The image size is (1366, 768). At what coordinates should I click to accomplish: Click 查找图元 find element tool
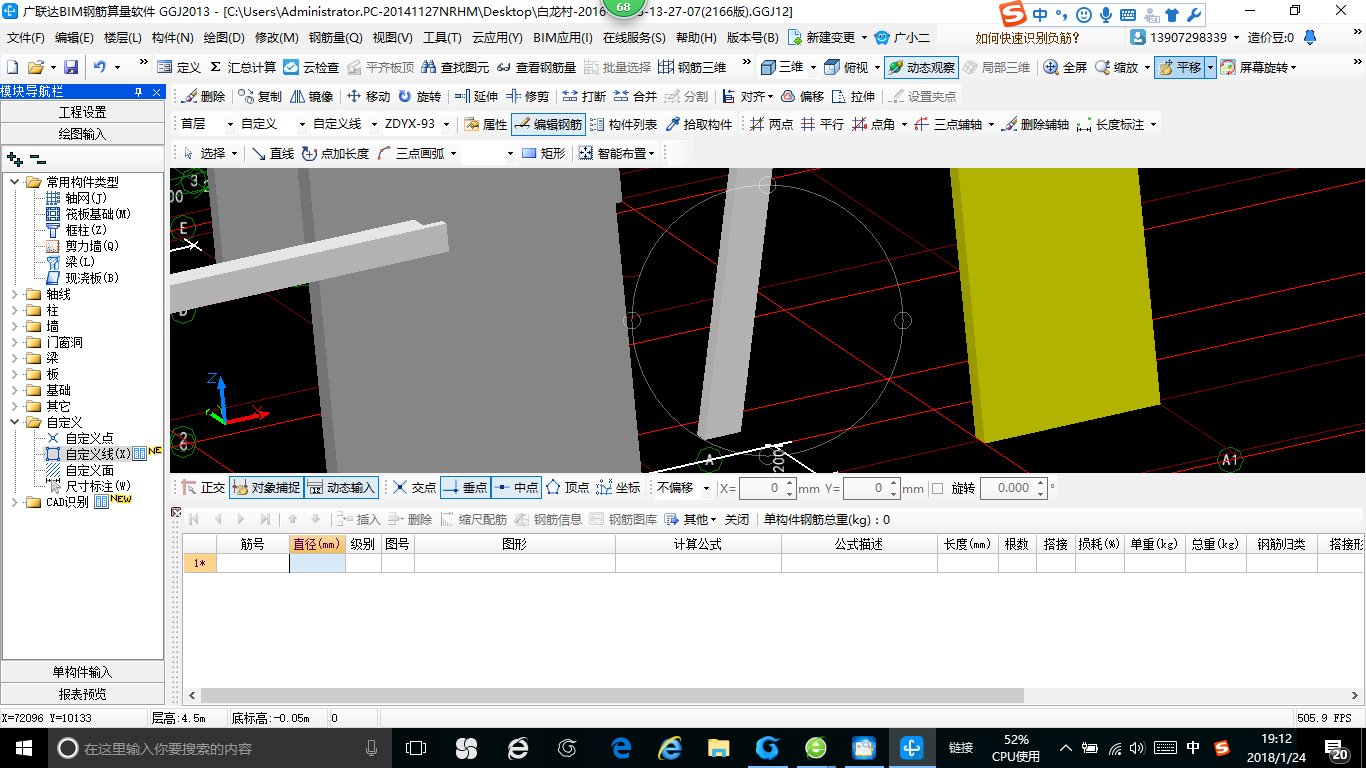(456, 67)
